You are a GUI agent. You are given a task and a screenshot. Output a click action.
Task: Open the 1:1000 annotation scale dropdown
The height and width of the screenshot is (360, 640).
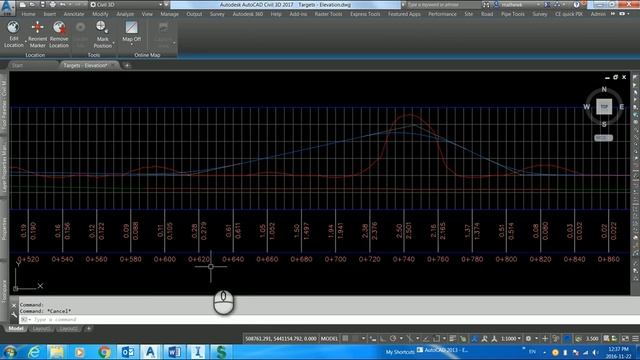tap(511, 338)
